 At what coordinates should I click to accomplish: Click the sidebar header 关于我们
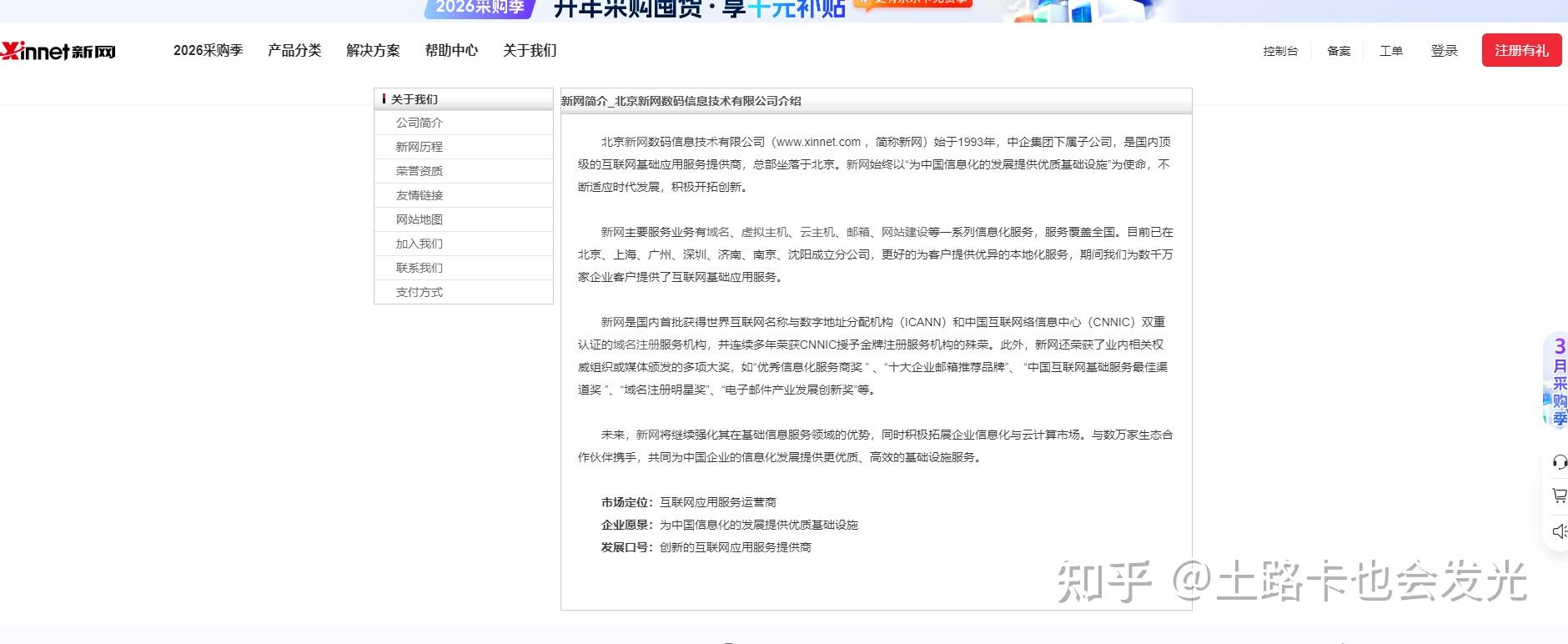point(415,99)
